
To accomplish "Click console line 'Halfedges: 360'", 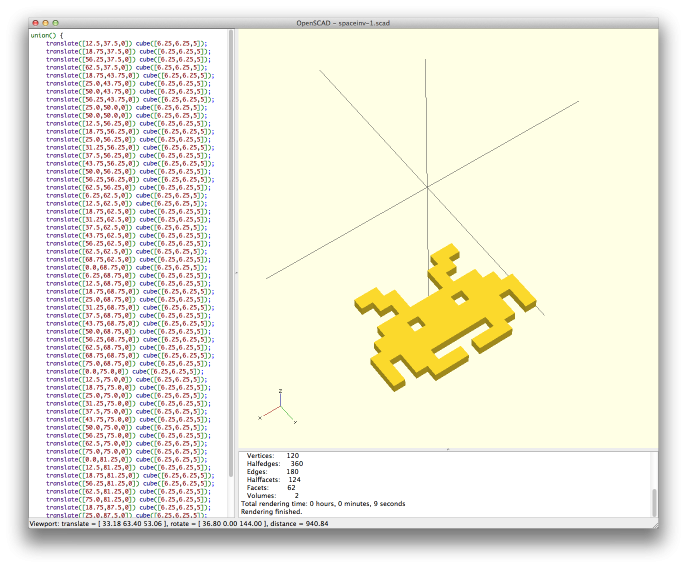I will pos(275,464).
